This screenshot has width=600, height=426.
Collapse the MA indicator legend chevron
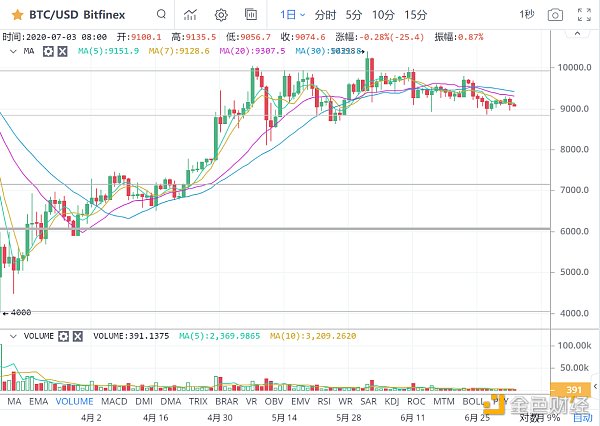point(13,51)
